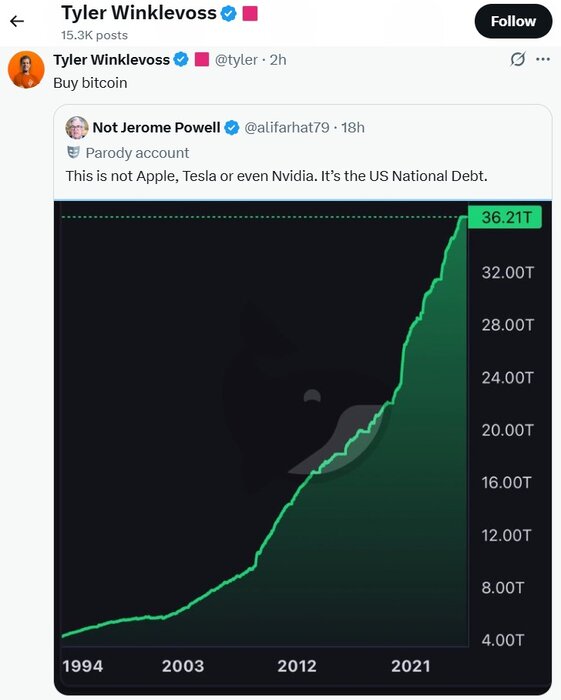Click the blue verified badge in header
The height and width of the screenshot is (700, 561).
click(229, 13)
